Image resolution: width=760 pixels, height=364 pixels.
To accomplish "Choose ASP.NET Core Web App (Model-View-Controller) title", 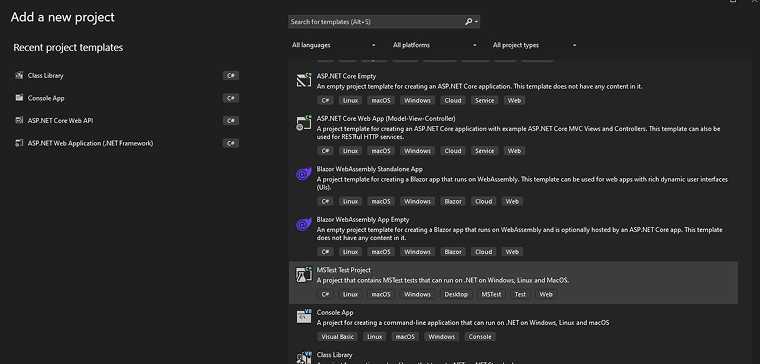I will tap(386, 118).
